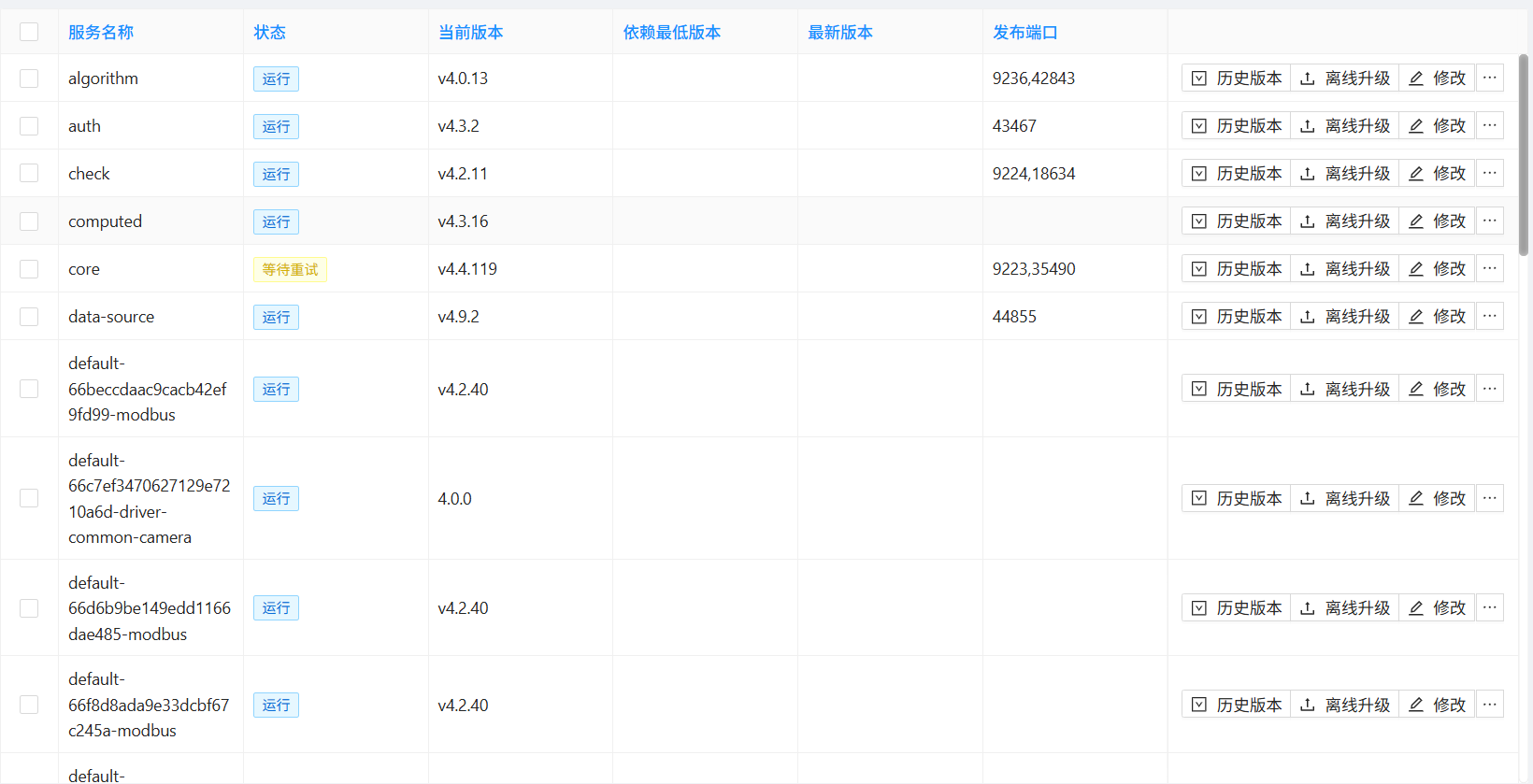Image resolution: width=1533 pixels, height=784 pixels.
Task: Select the computed row checkbox
Action: [29, 221]
